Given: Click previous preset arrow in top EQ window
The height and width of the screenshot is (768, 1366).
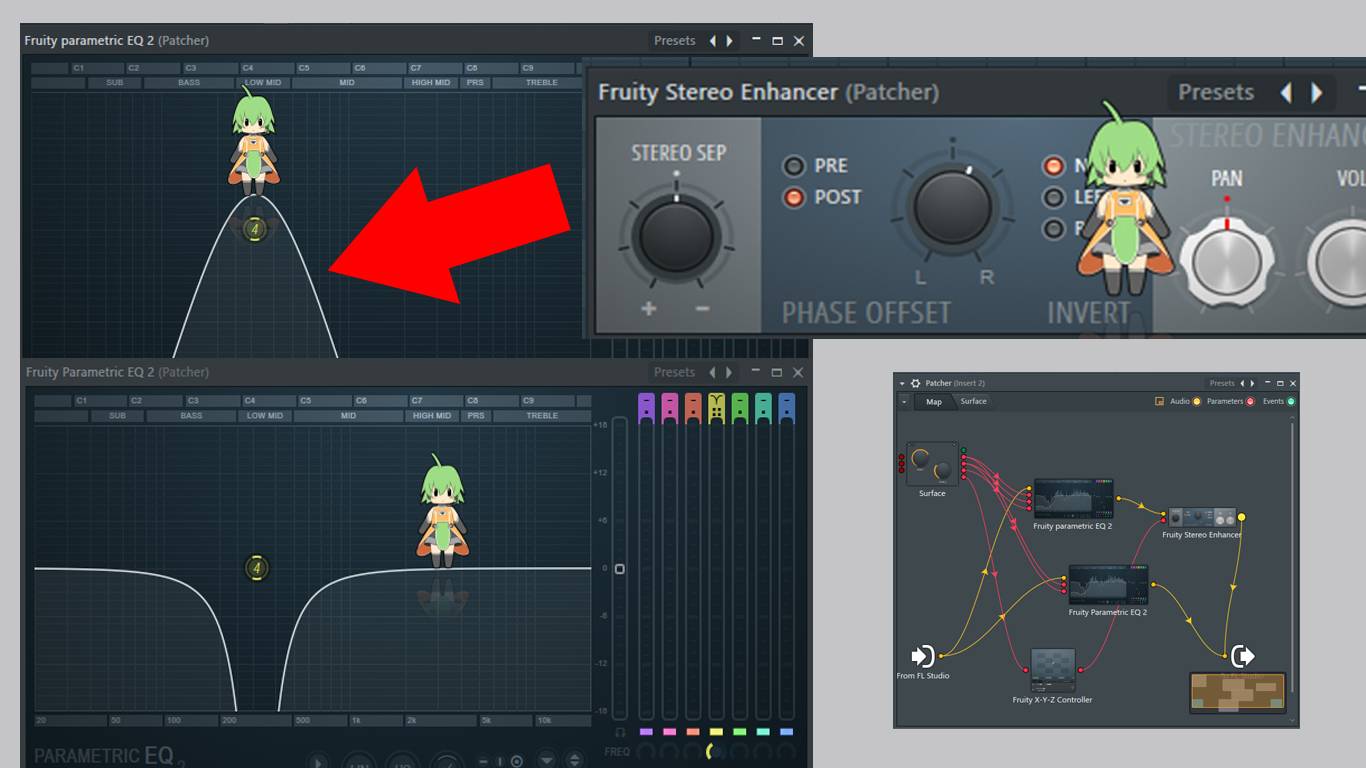Looking at the screenshot, I should 712,41.
